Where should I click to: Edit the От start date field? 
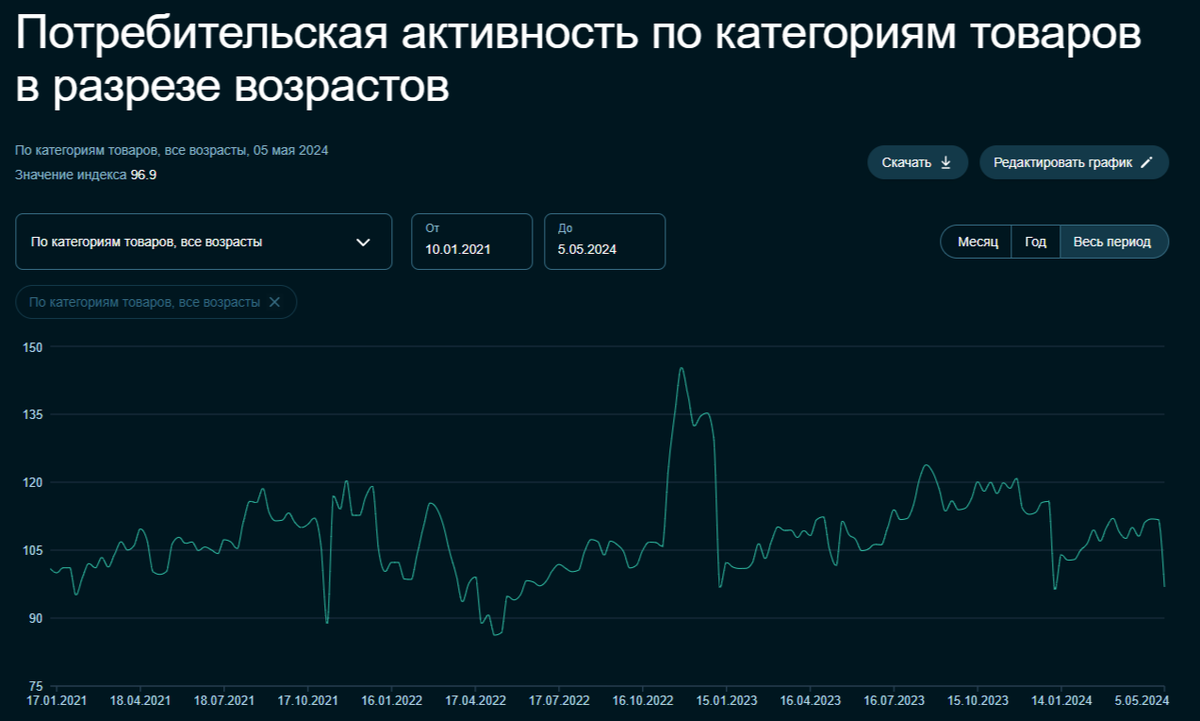tap(472, 242)
